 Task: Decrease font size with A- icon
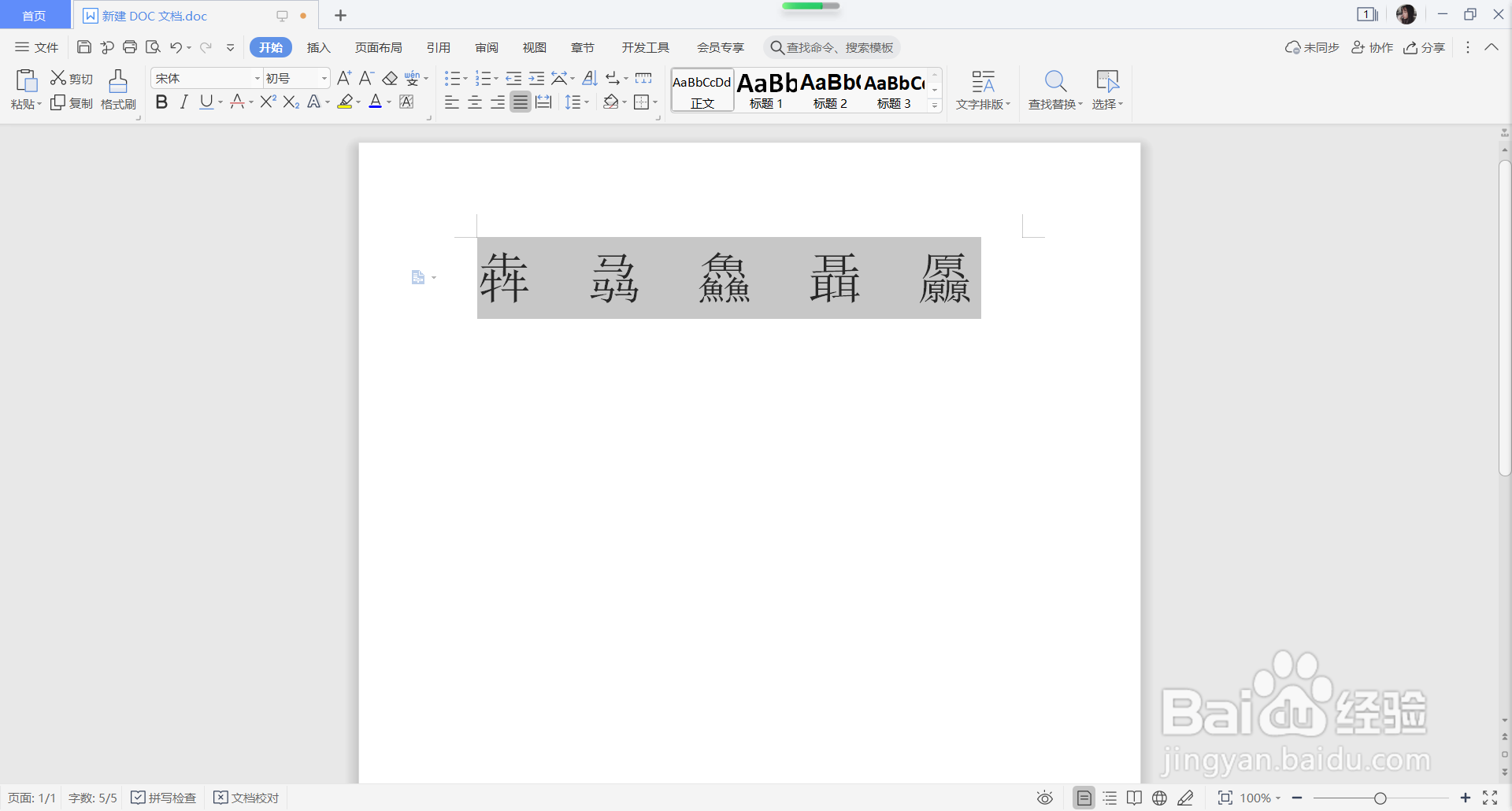(366, 78)
